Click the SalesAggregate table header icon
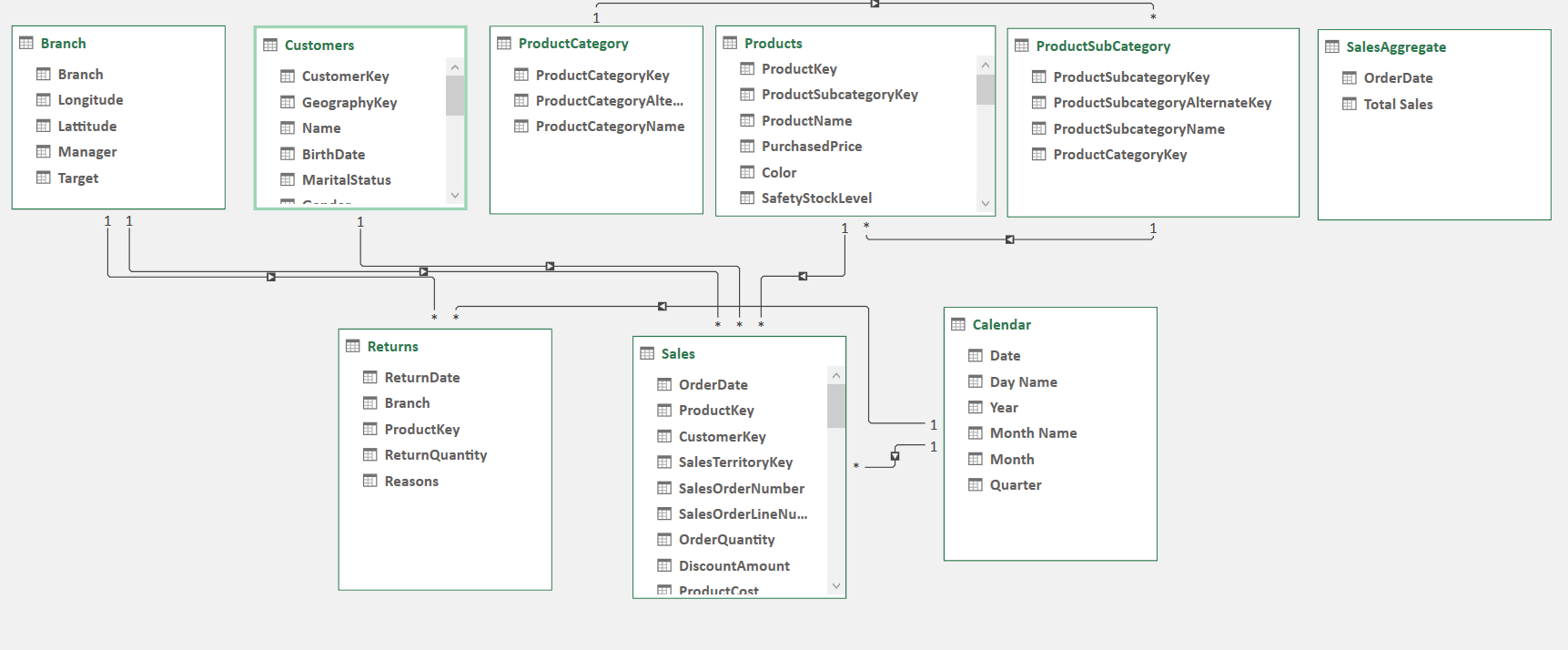The height and width of the screenshot is (650, 1568). point(1331,46)
